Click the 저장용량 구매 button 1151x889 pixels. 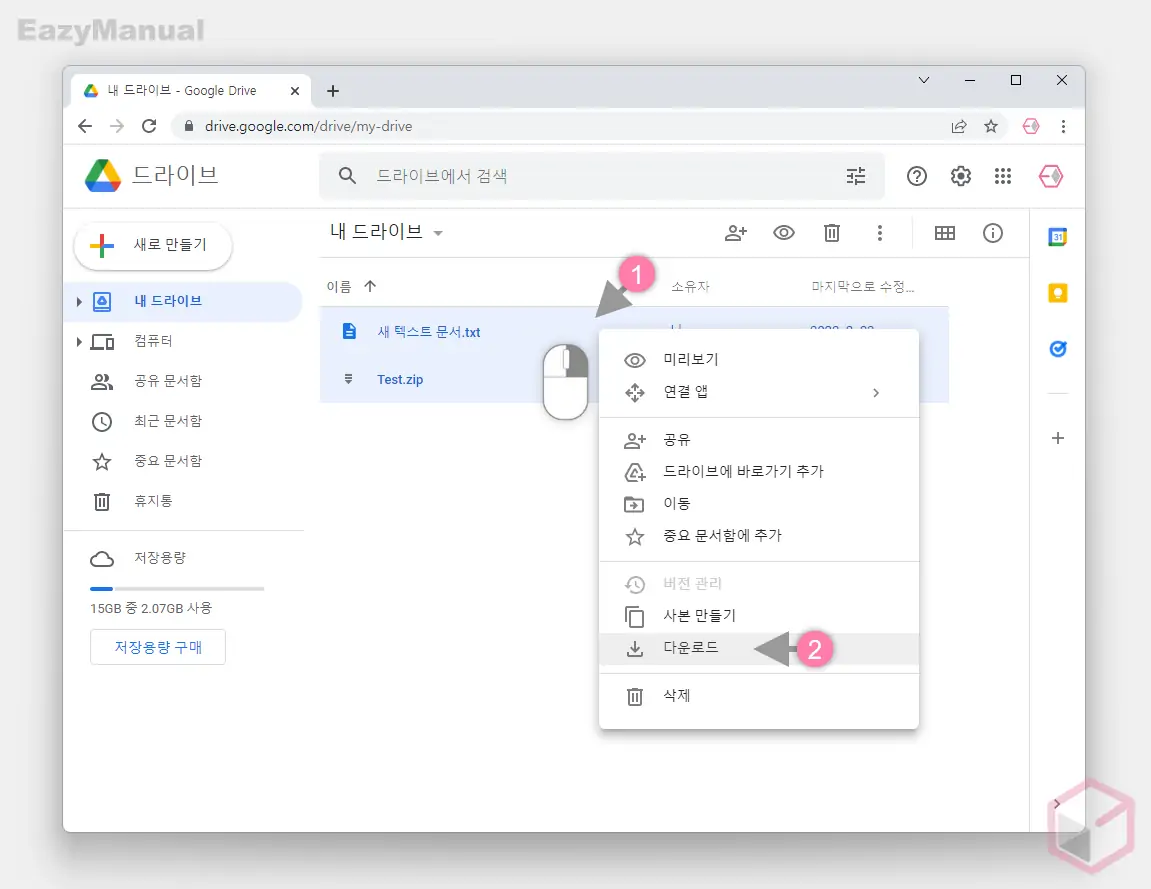pyautogui.click(x=157, y=647)
